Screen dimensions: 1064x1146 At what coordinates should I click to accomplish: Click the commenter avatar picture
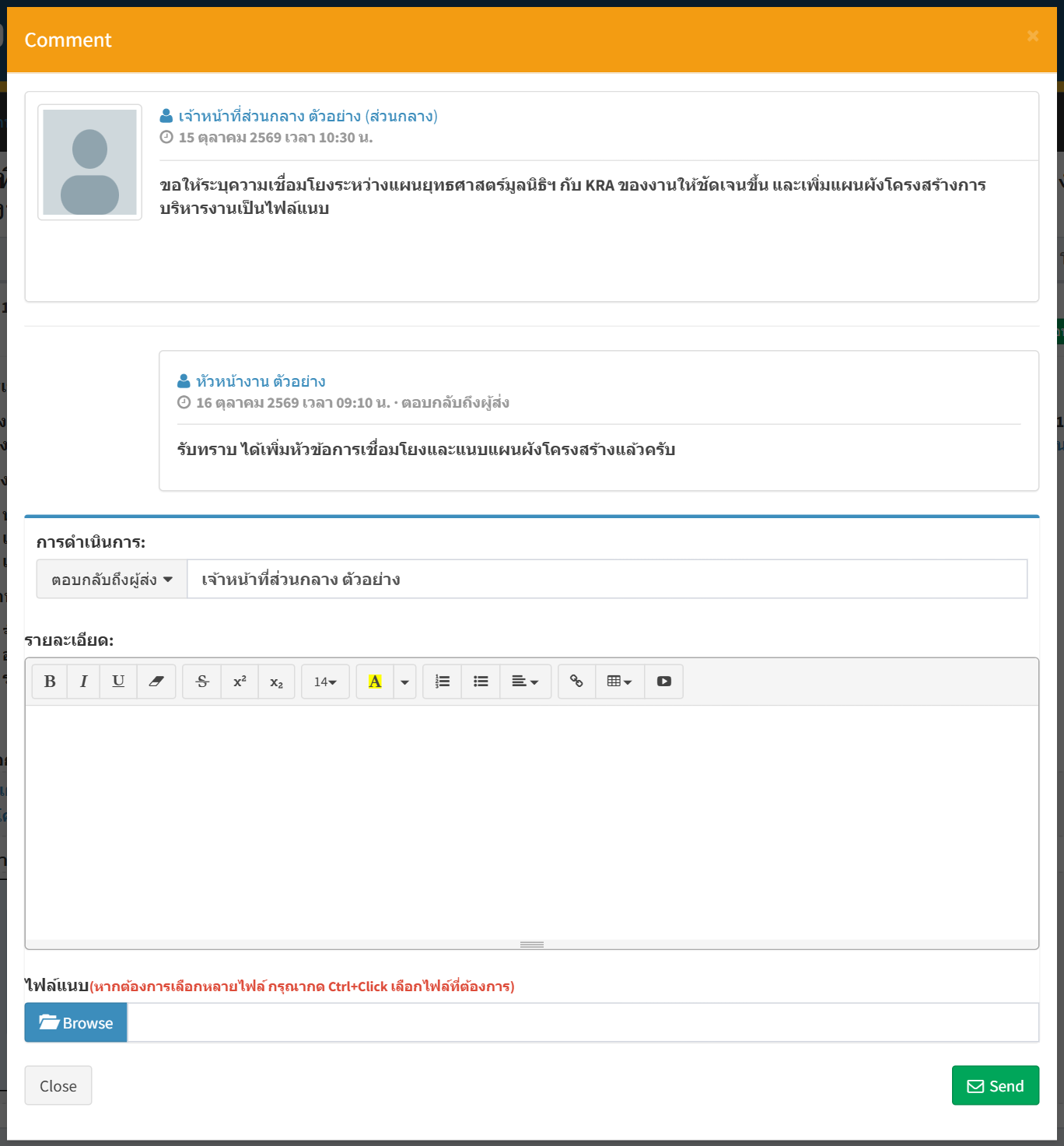pos(90,162)
